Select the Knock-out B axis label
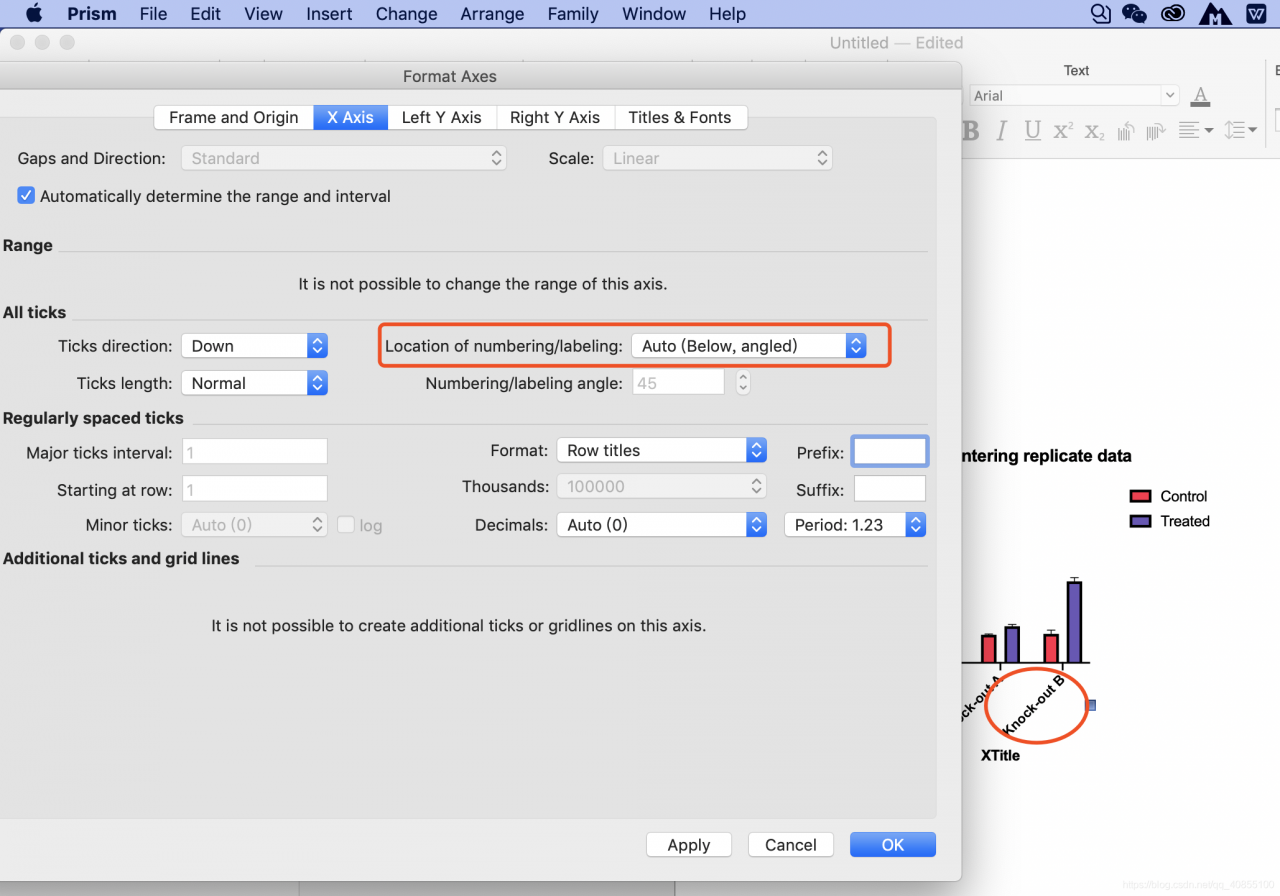The image size is (1280, 896). (1034, 706)
